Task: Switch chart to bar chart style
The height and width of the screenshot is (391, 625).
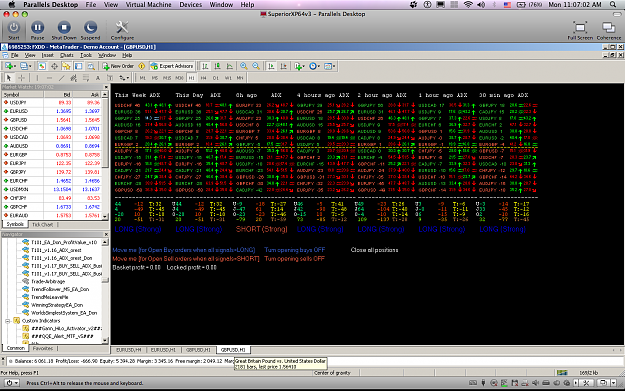Action: point(205,66)
